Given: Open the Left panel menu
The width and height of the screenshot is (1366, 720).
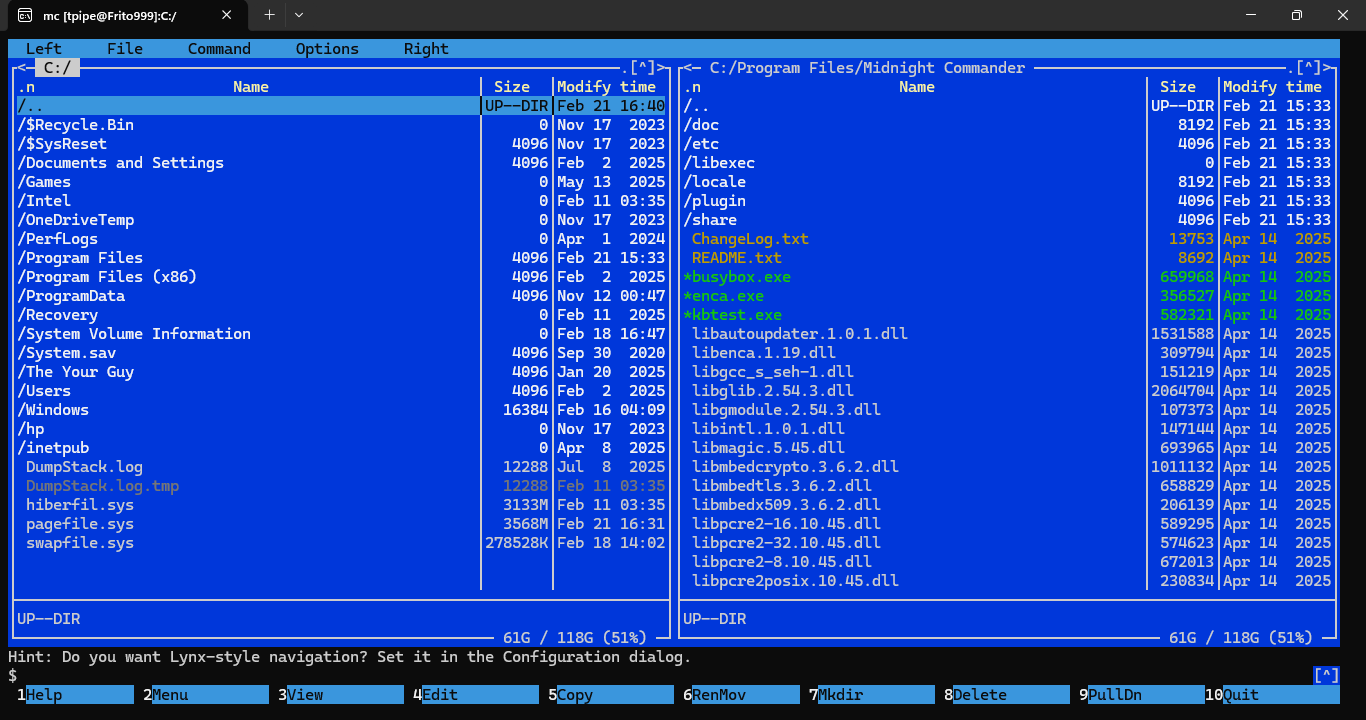Looking at the screenshot, I should (x=43, y=49).
